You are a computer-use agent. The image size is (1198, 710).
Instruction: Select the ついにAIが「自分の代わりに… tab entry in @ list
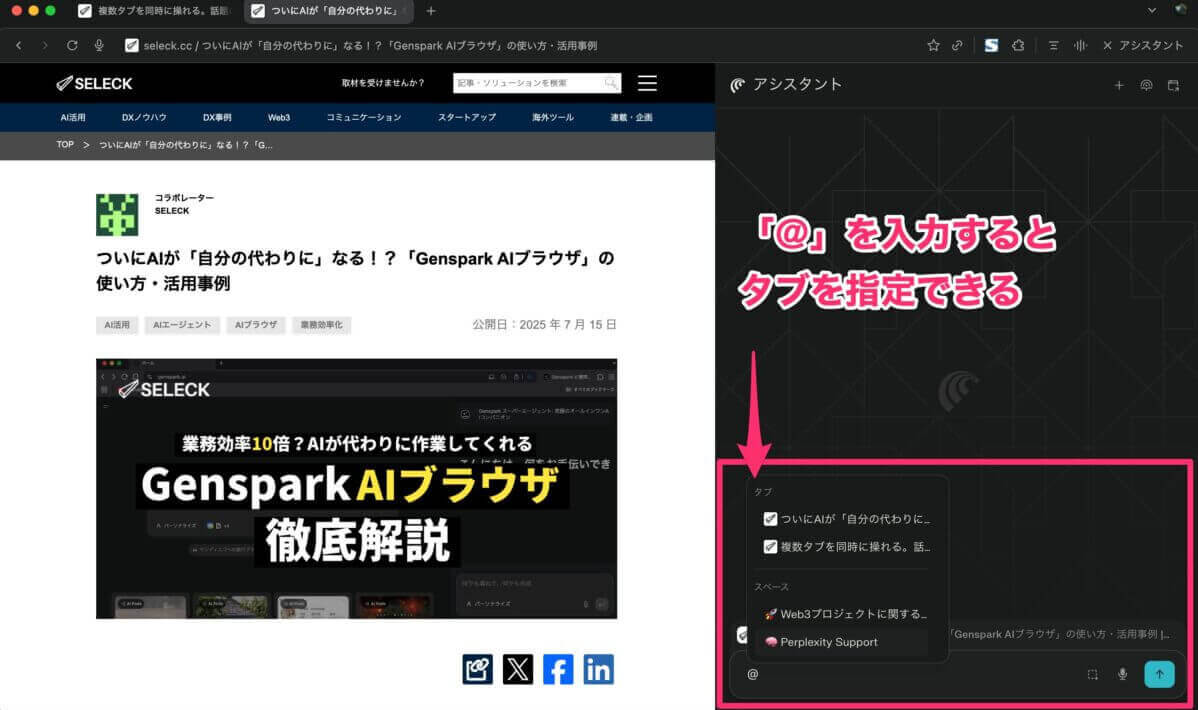[847, 519]
